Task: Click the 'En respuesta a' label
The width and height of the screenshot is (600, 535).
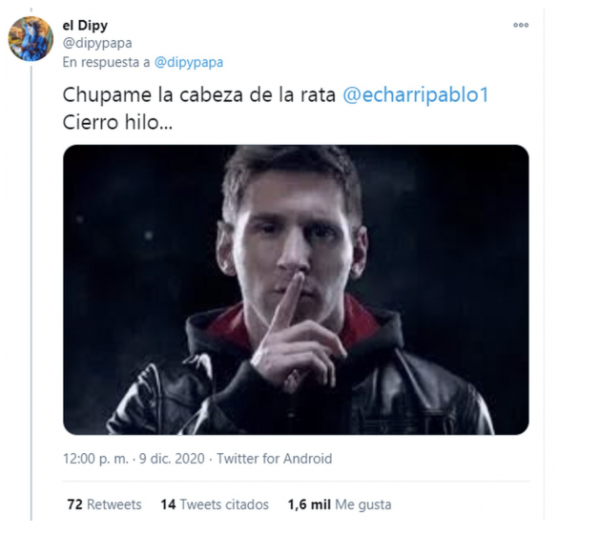Action: [x=106, y=62]
